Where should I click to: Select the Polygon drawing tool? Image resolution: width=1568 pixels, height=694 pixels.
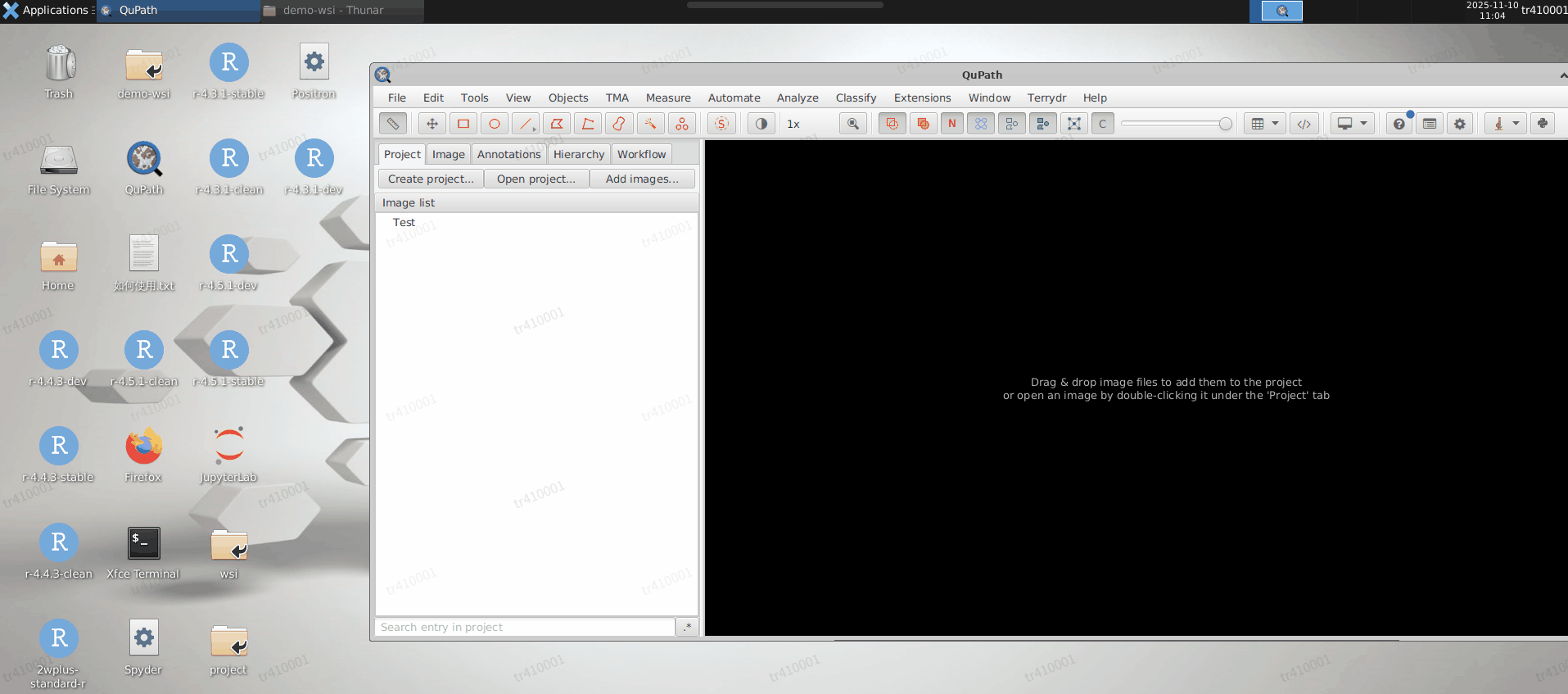tap(557, 124)
